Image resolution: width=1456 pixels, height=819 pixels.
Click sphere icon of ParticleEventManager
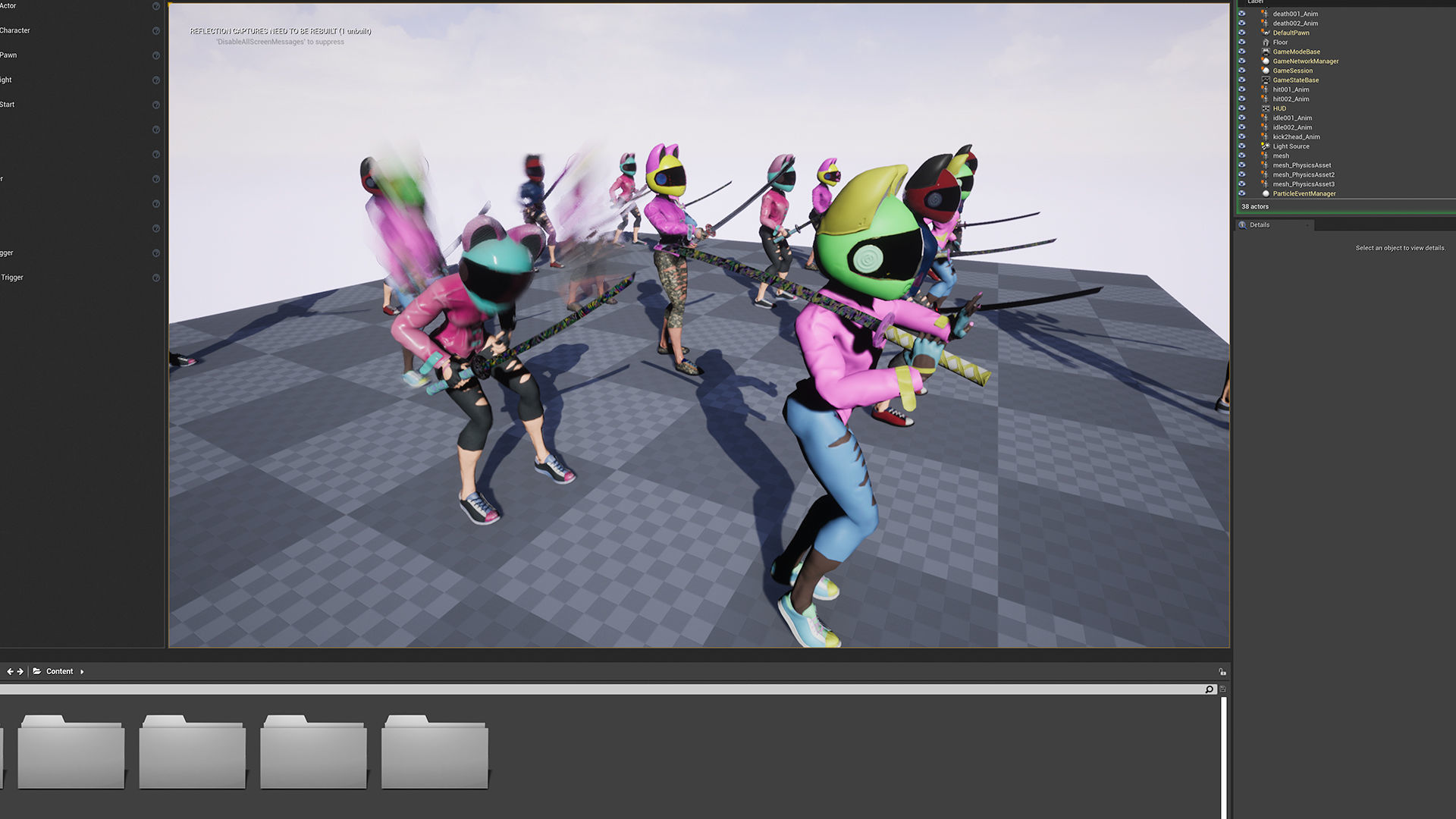(1265, 194)
